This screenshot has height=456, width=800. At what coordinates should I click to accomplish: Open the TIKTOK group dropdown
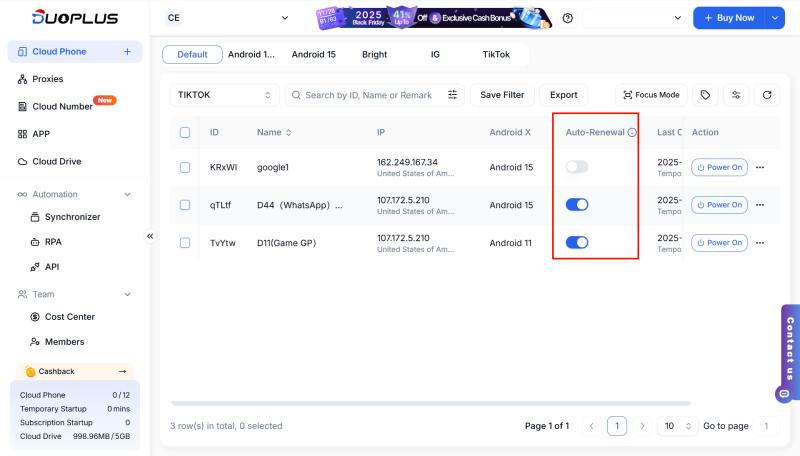pos(224,95)
